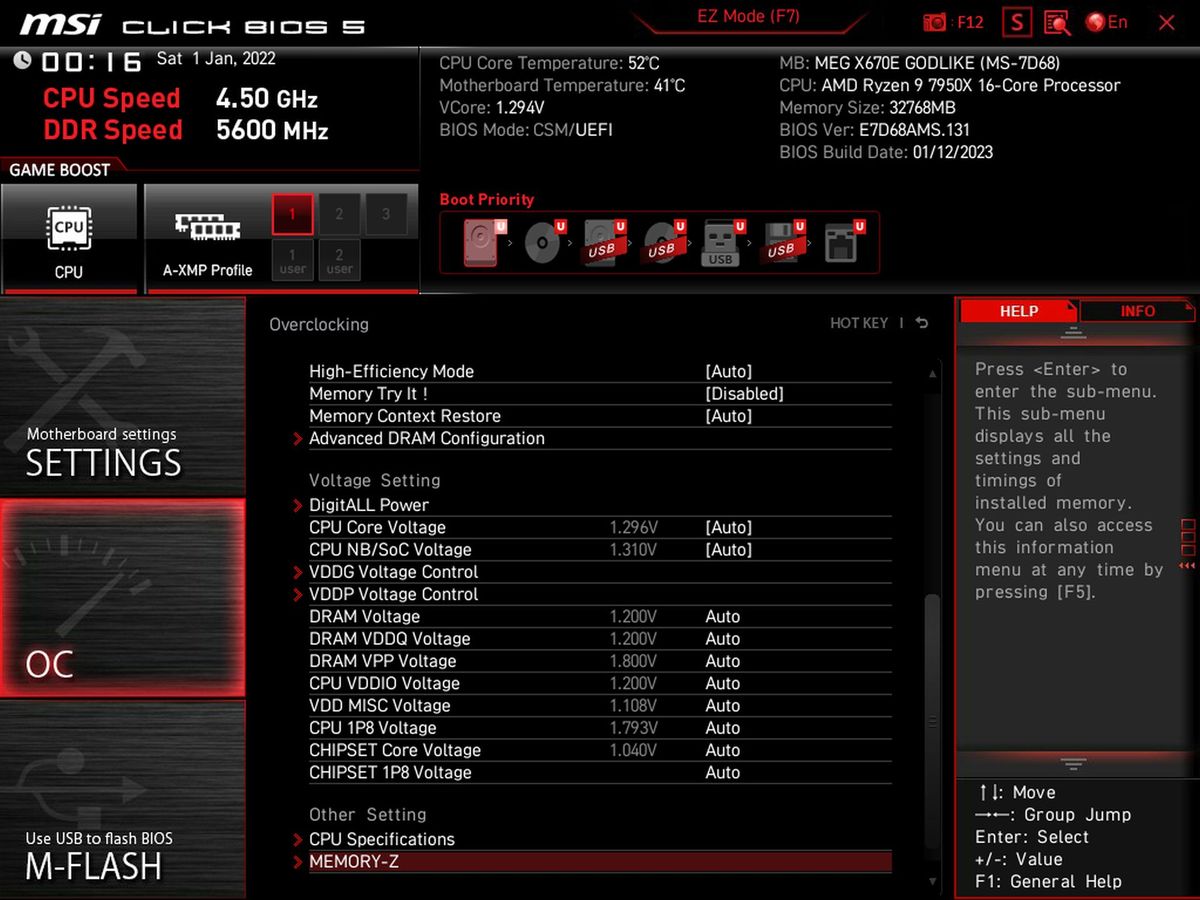Image resolution: width=1200 pixels, height=900 pixels.
Task: Change language using the globe En icon
Action: point(1107,22)
